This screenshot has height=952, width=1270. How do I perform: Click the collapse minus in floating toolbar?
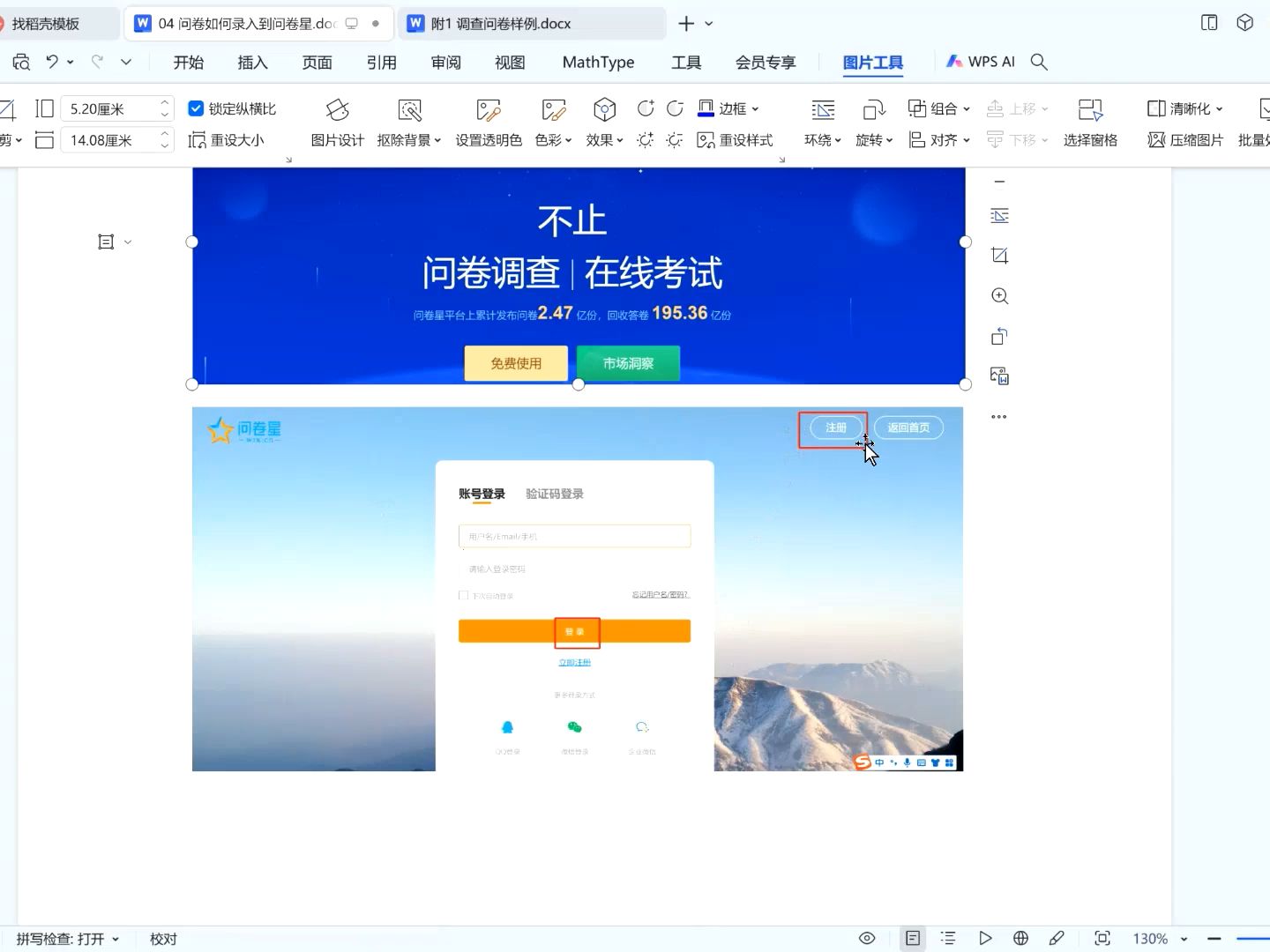pyautogui.click(x=999, y=182)
